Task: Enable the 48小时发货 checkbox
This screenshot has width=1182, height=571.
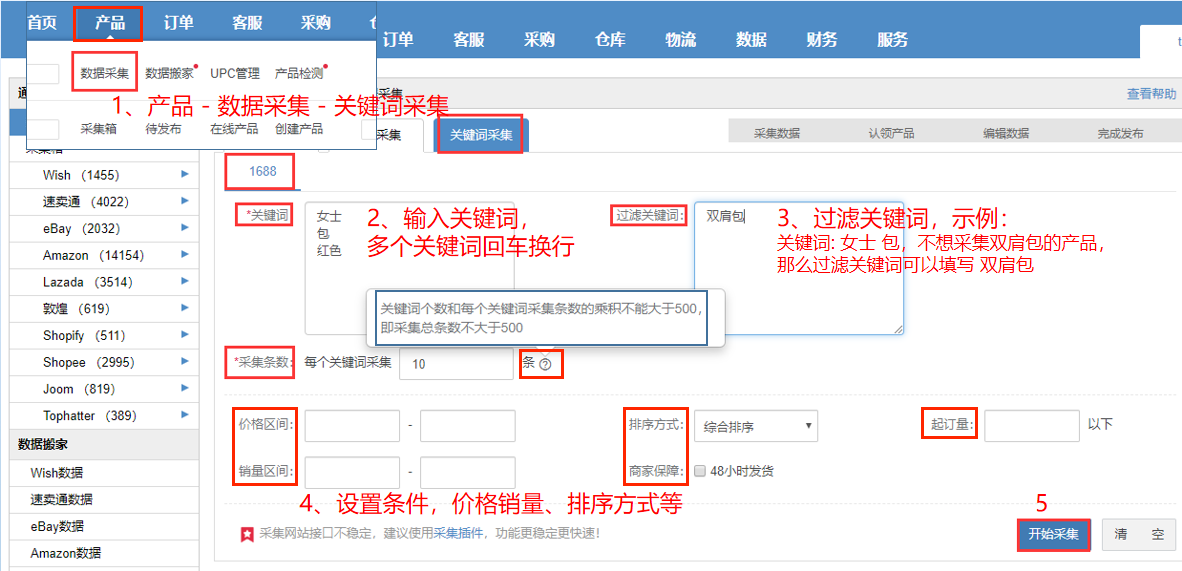Action: [700, 471]
